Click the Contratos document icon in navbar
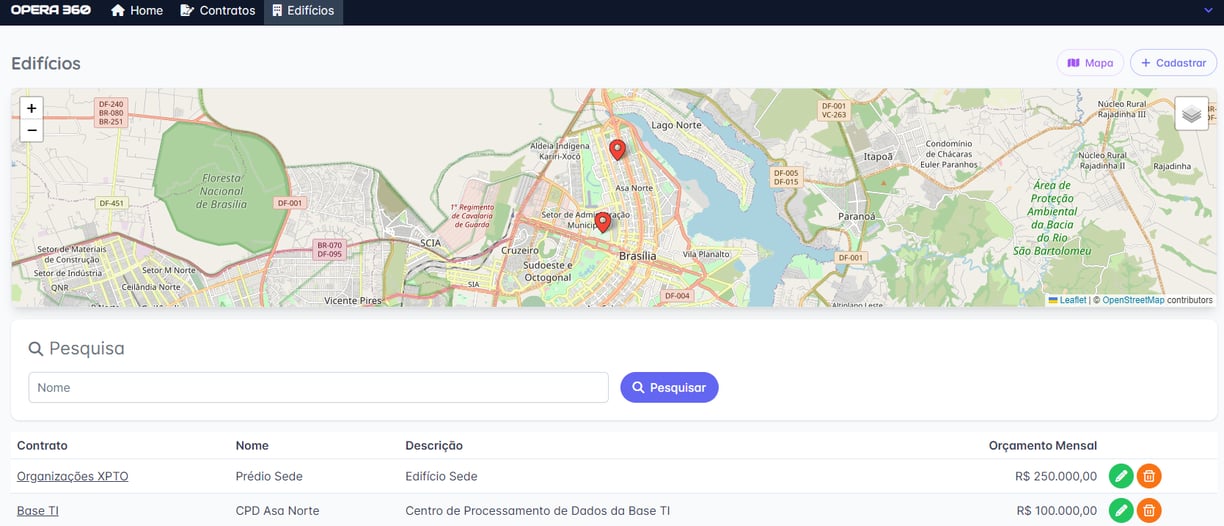 tap(187, 10)
